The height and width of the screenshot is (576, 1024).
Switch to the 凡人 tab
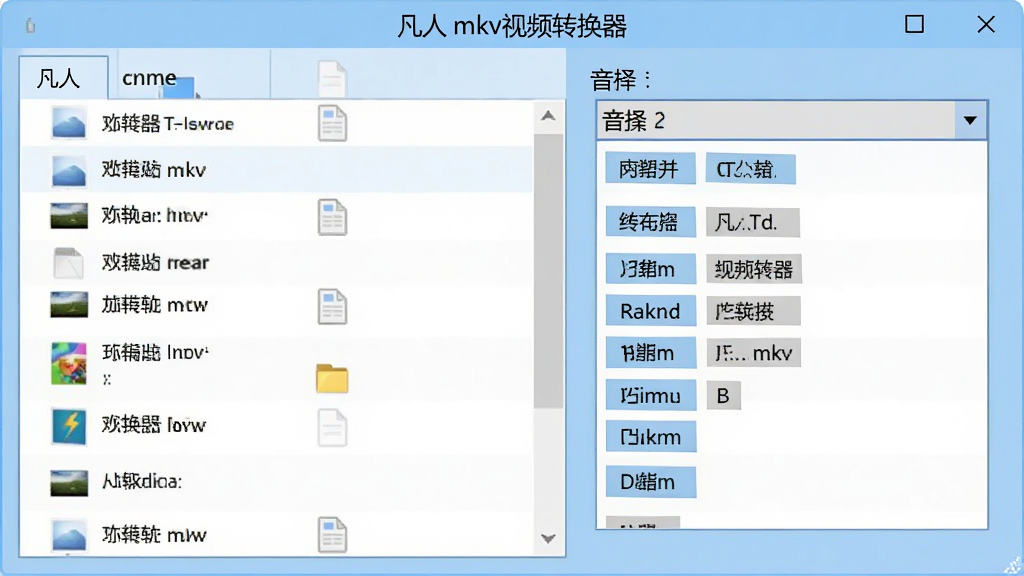coord(64,78)
